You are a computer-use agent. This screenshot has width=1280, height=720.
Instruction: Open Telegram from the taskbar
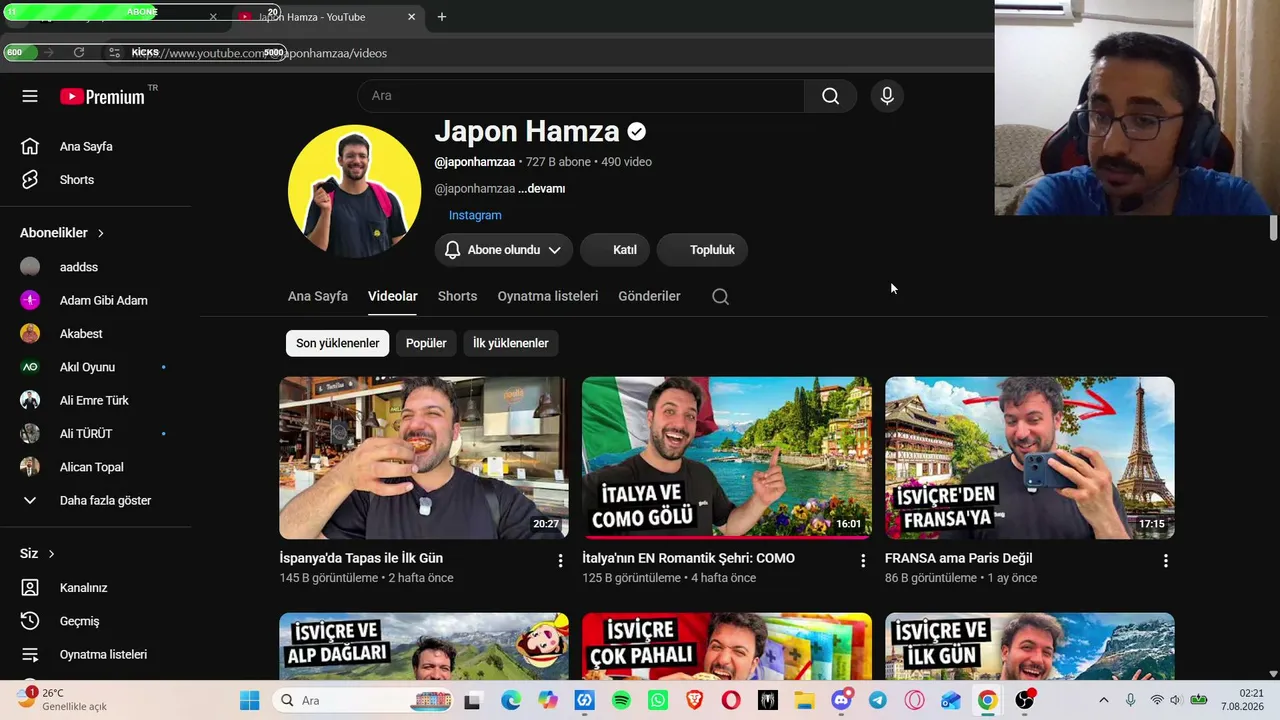[877, 701]
